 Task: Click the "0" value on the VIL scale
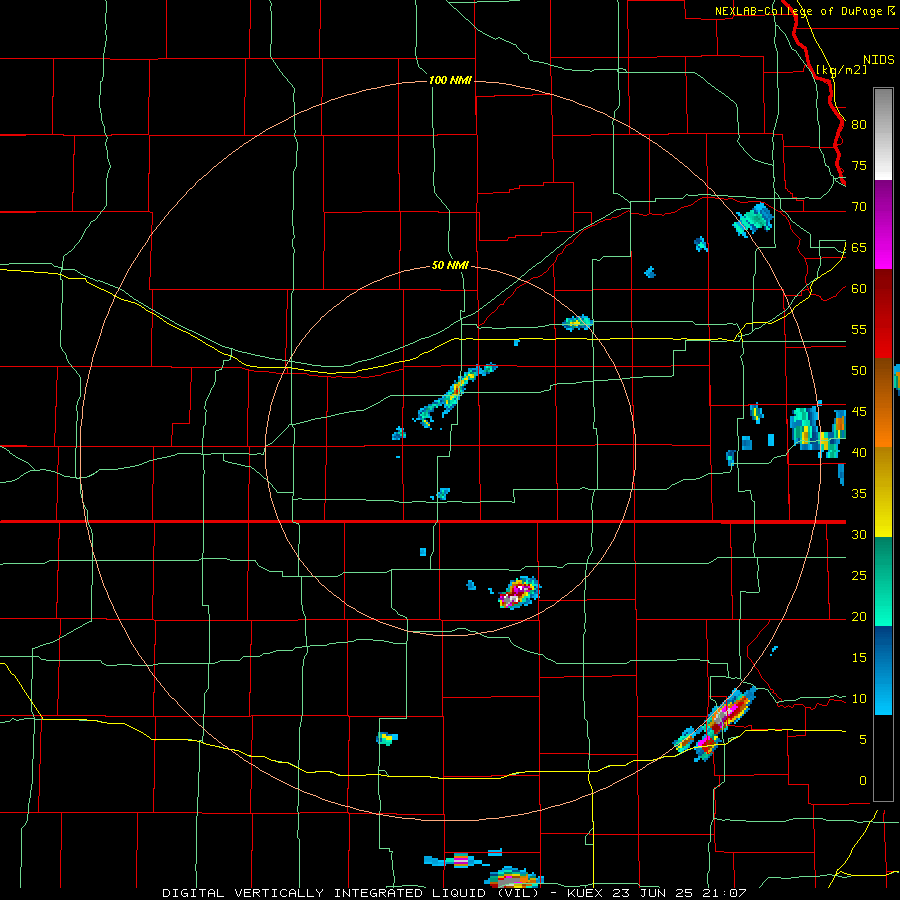pos(863,781)
